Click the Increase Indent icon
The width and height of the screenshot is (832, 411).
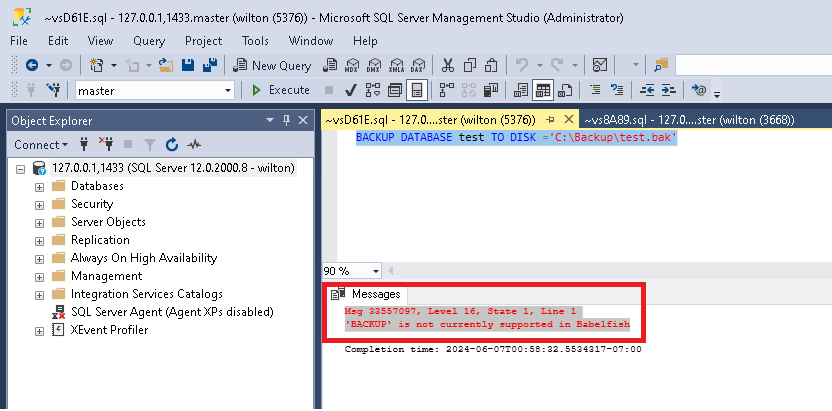(669, 90)
